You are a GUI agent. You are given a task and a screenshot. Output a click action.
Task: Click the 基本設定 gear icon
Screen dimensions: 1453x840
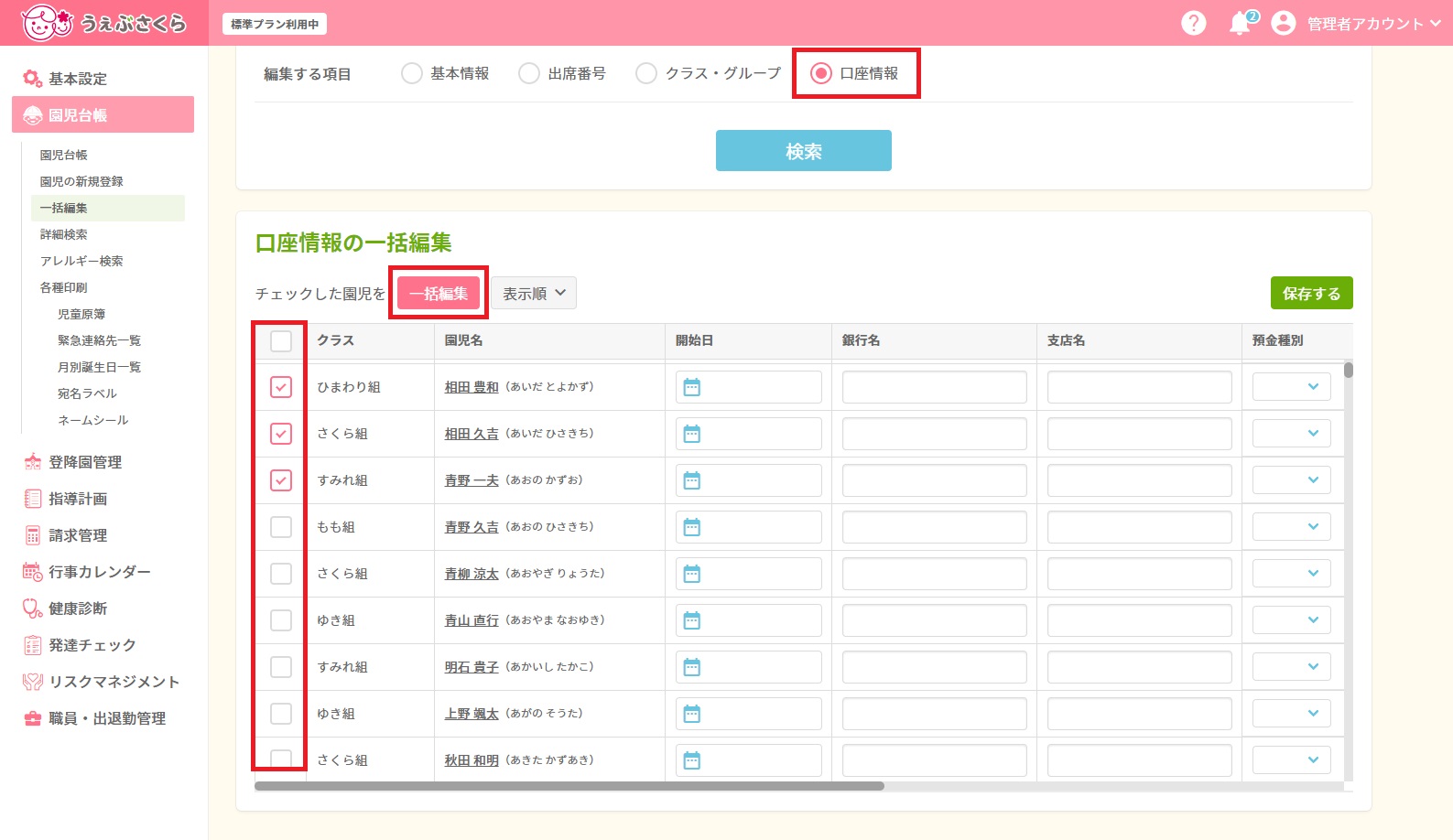pos(32,79)
